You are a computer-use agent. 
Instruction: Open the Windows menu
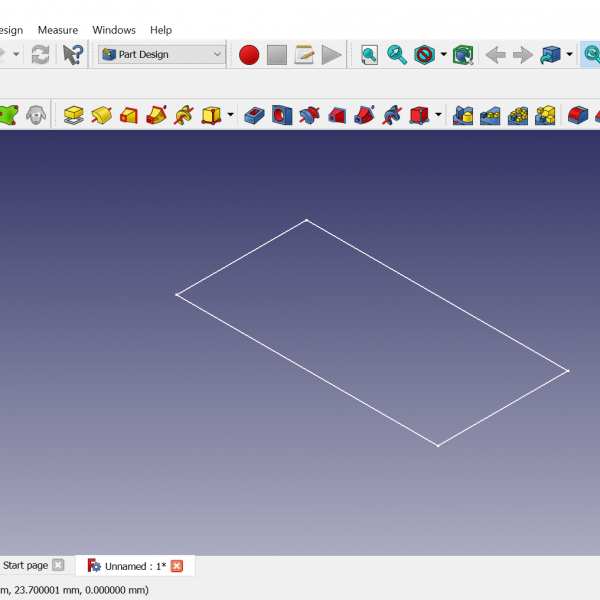(114, 30)
